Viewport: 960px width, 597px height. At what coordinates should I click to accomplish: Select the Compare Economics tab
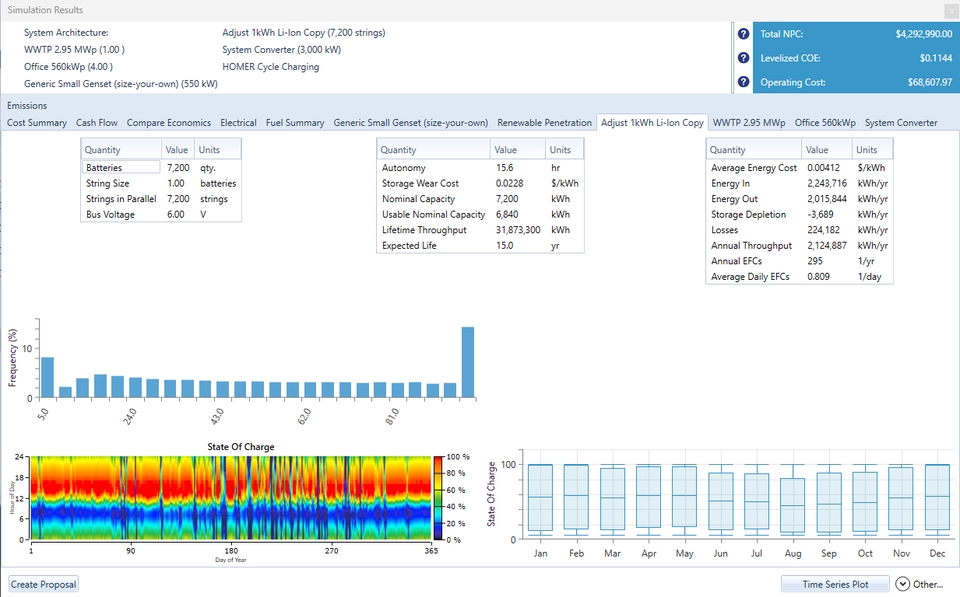coord(169,123)
